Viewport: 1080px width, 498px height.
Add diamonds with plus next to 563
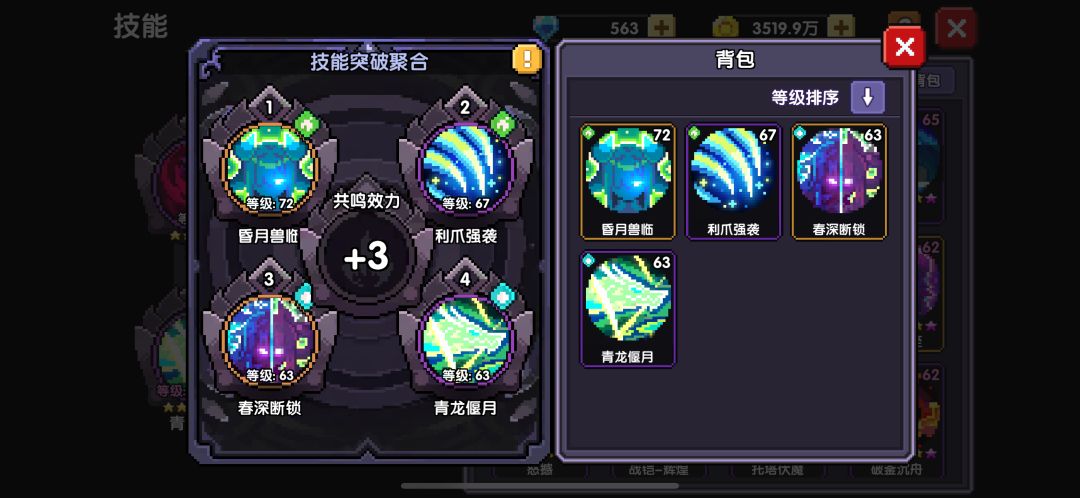(x=661, y=28)
